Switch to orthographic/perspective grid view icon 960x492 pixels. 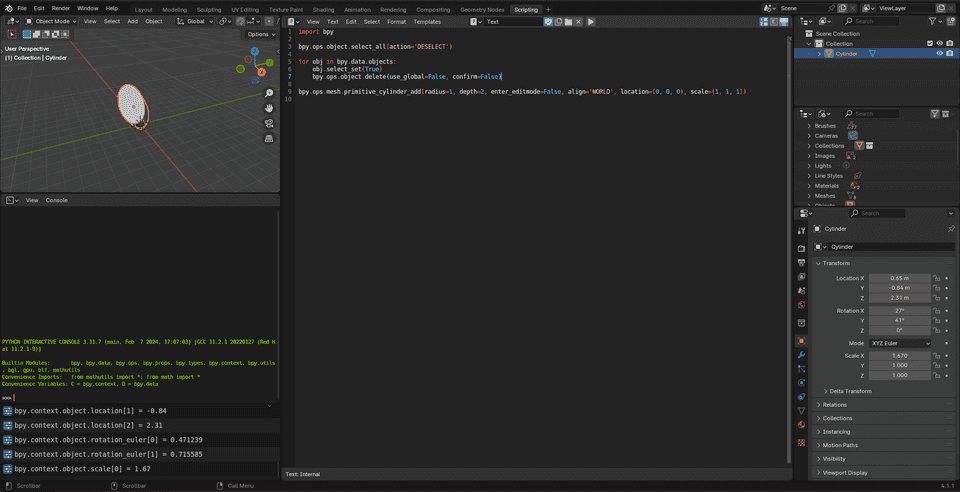pos(269,138)
